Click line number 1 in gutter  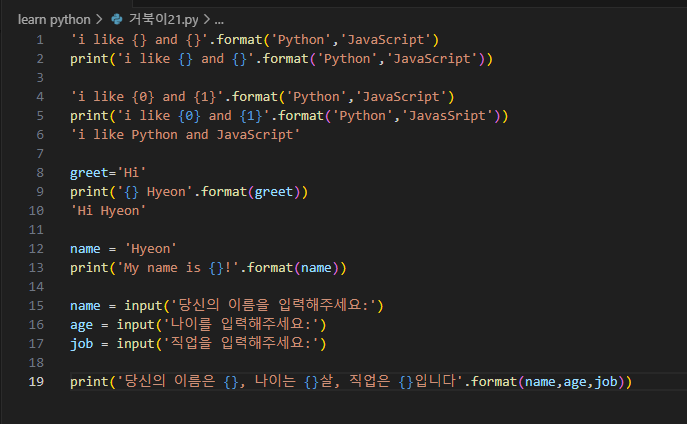[x=40, y=40]
